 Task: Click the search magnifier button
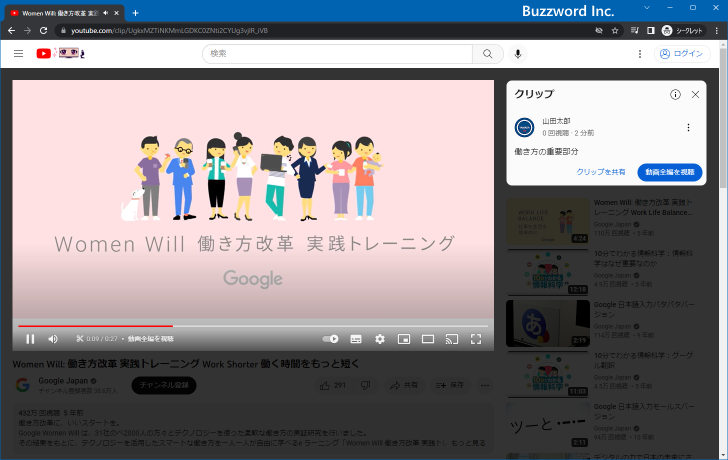(488, 54)
